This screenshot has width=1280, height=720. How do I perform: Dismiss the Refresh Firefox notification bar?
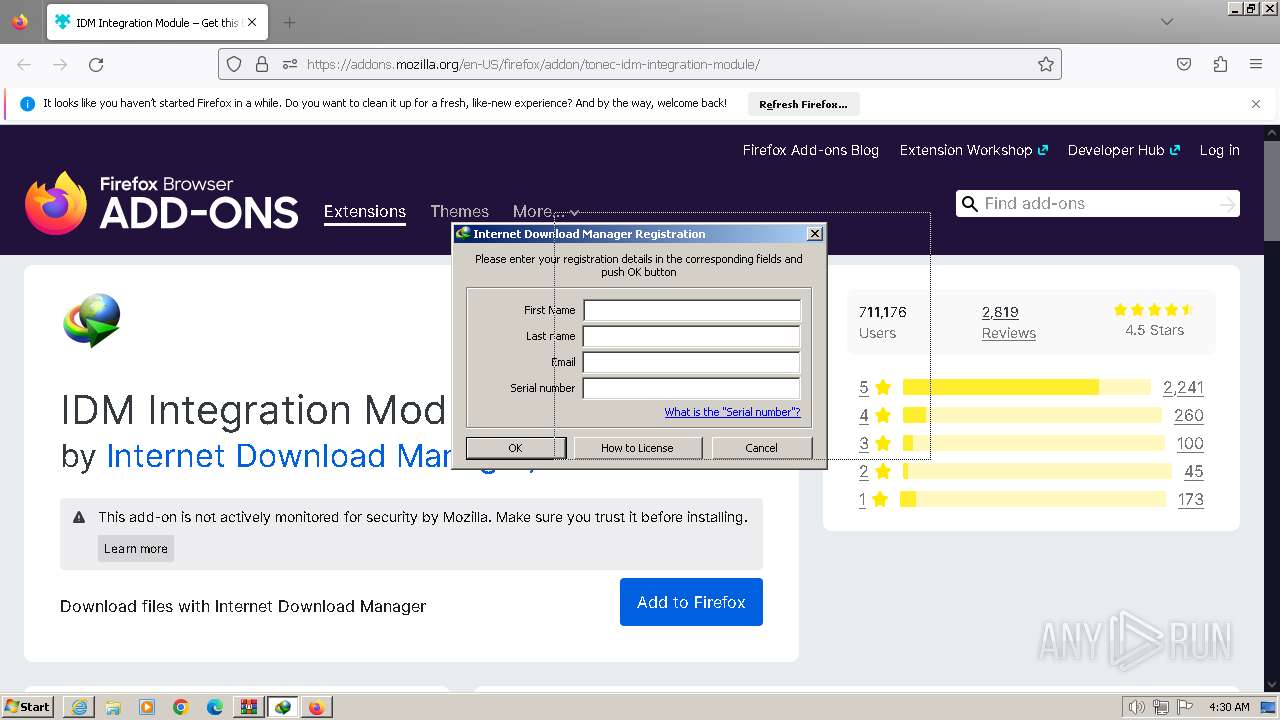tap(1256, 103)
